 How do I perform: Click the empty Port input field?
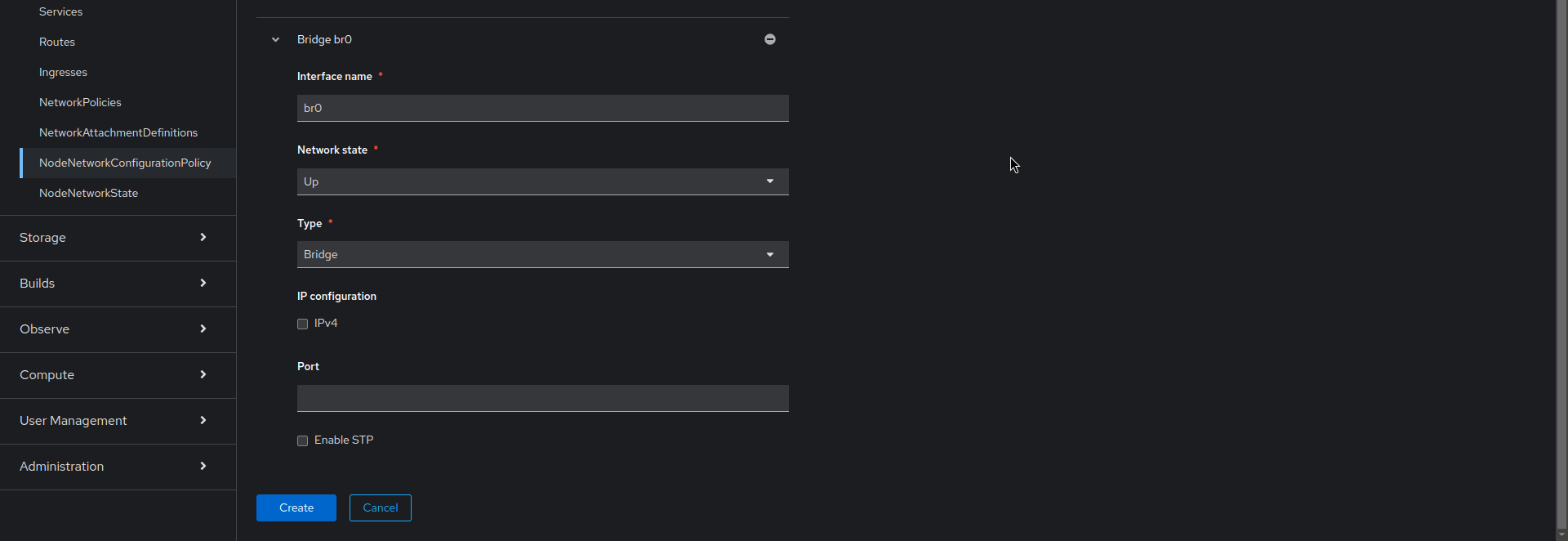click(x=542, y=398)
